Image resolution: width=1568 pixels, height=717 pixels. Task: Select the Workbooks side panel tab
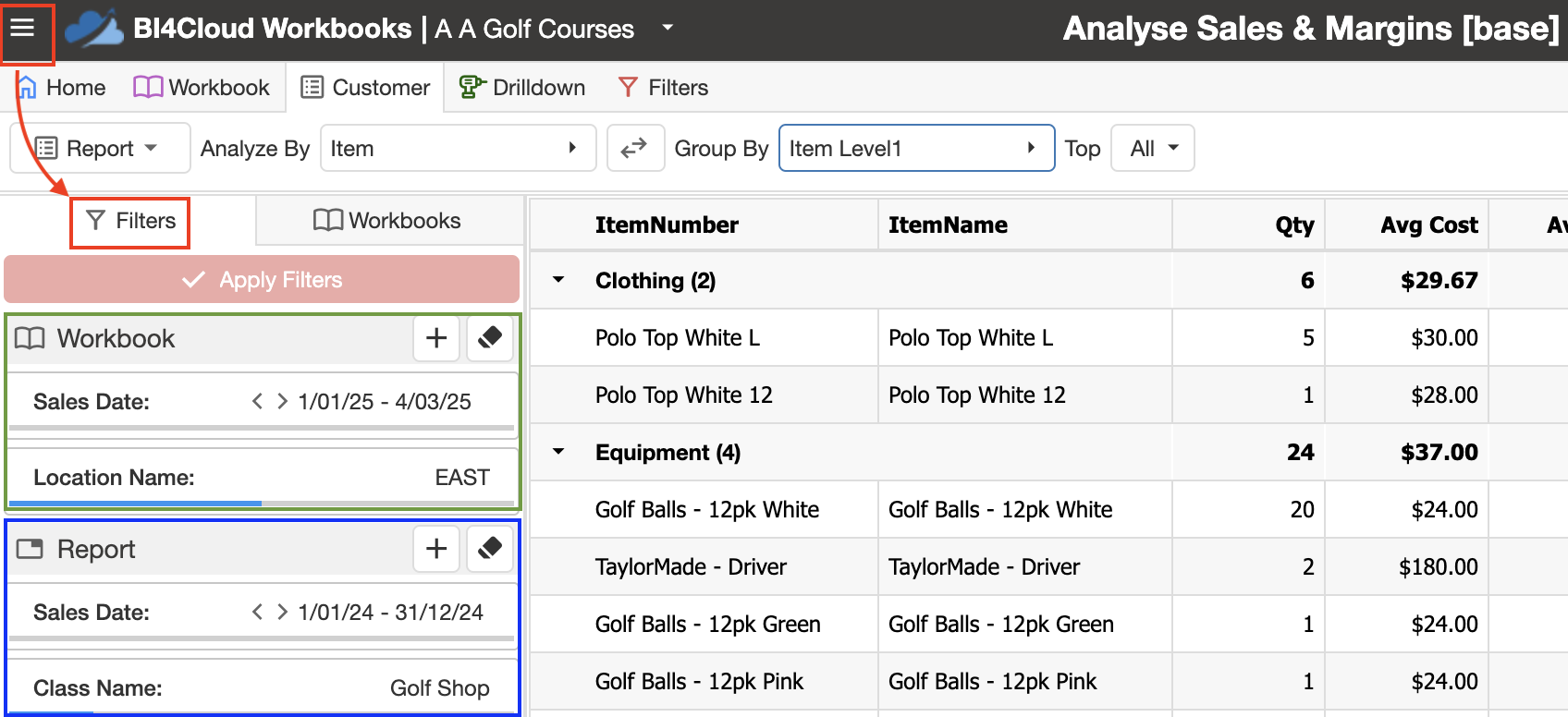click(x=388, y=221)
